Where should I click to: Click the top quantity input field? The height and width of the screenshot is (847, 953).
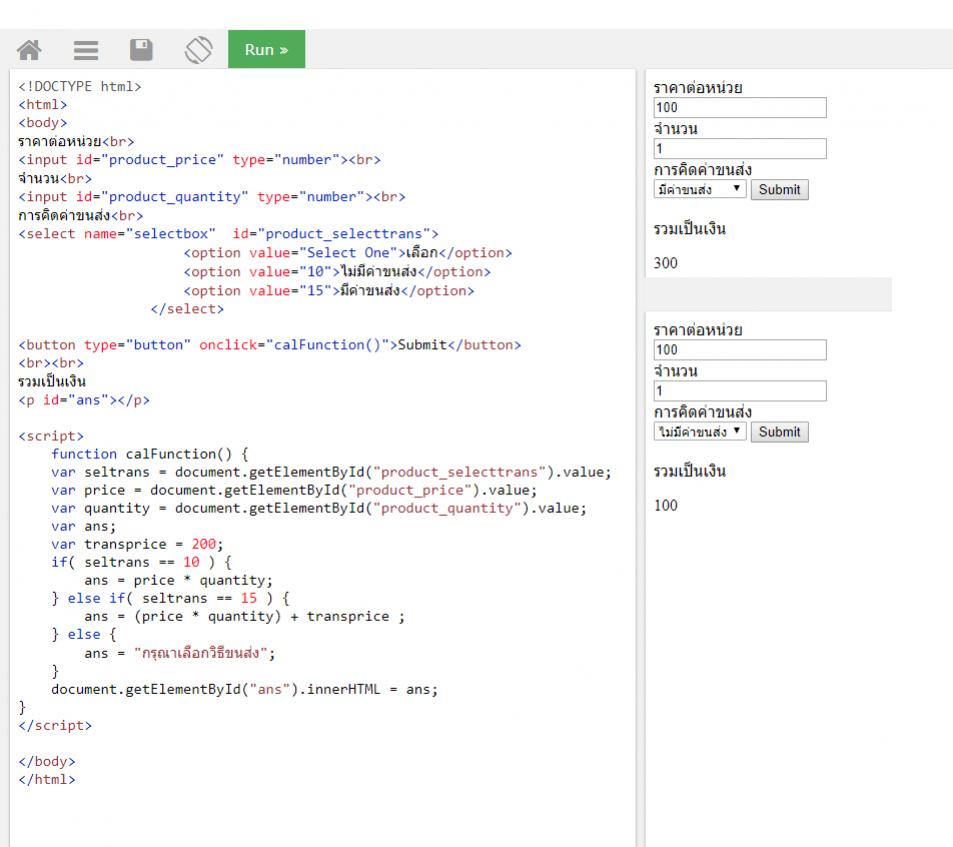(739, 149)
